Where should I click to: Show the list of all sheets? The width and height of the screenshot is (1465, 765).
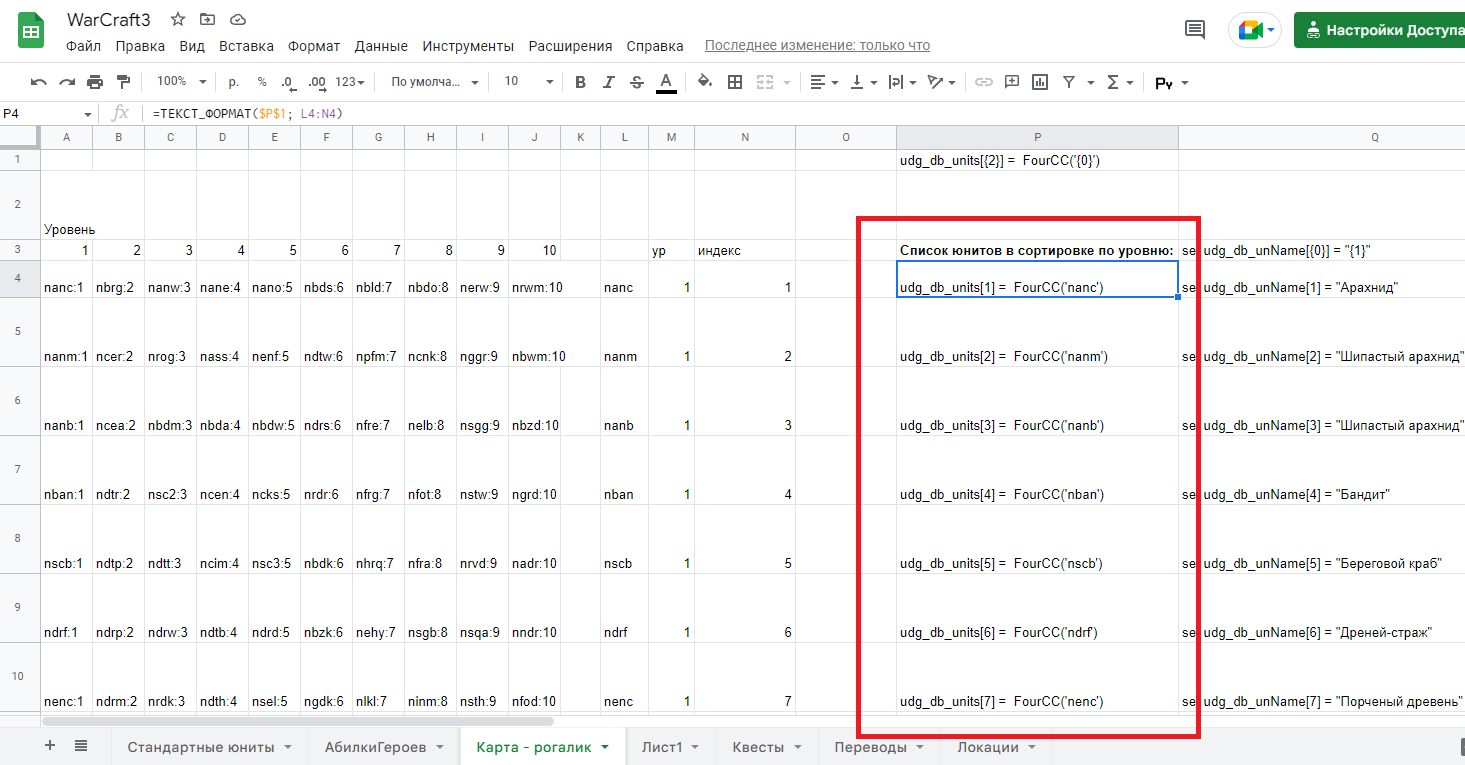coord(81,746)
